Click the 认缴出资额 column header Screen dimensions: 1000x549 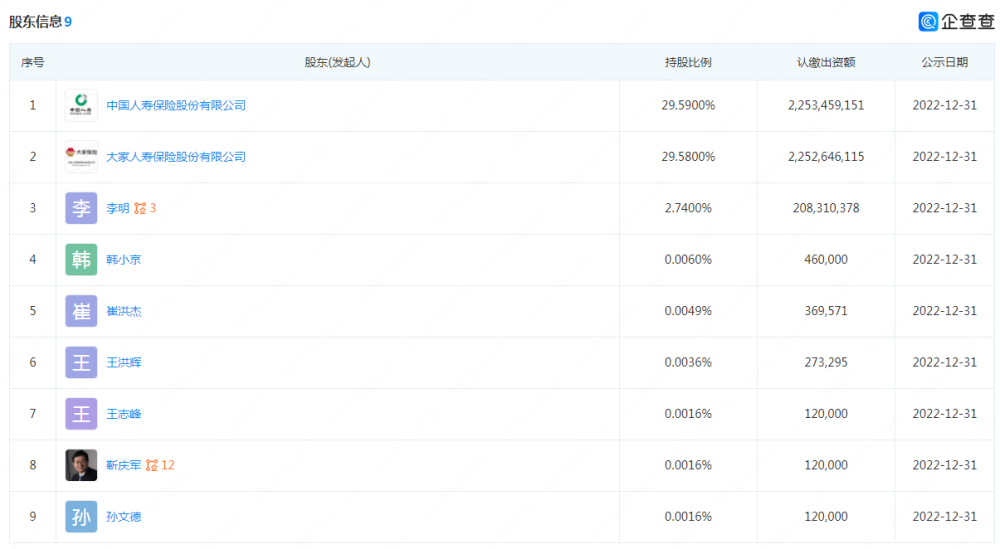point(826,62)
